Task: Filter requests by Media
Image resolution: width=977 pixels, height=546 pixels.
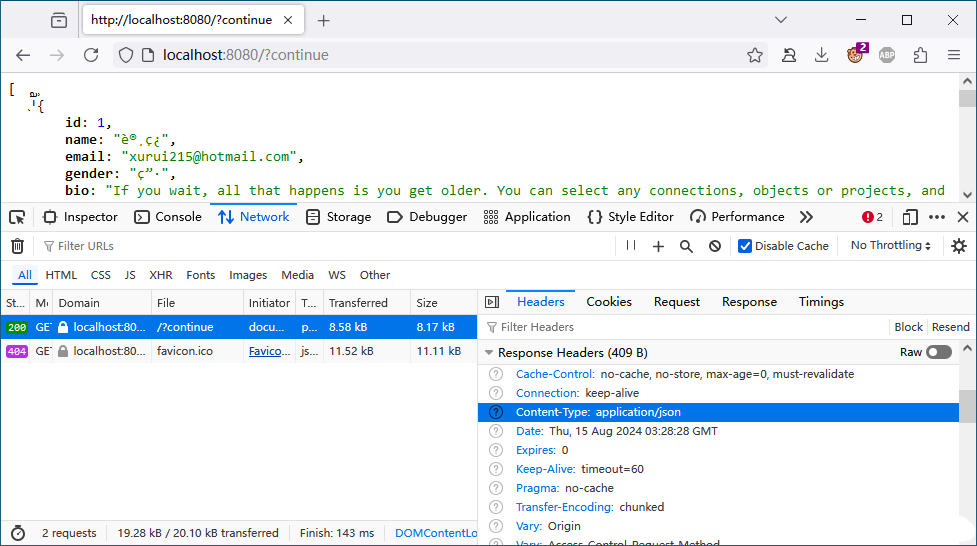Action: [297, 275]
